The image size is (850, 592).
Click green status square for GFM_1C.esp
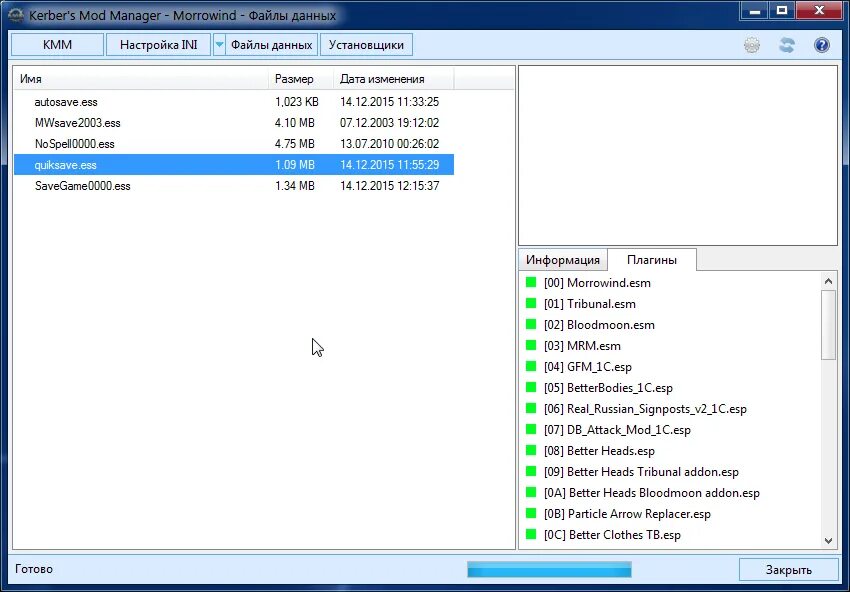pos(531,366)
